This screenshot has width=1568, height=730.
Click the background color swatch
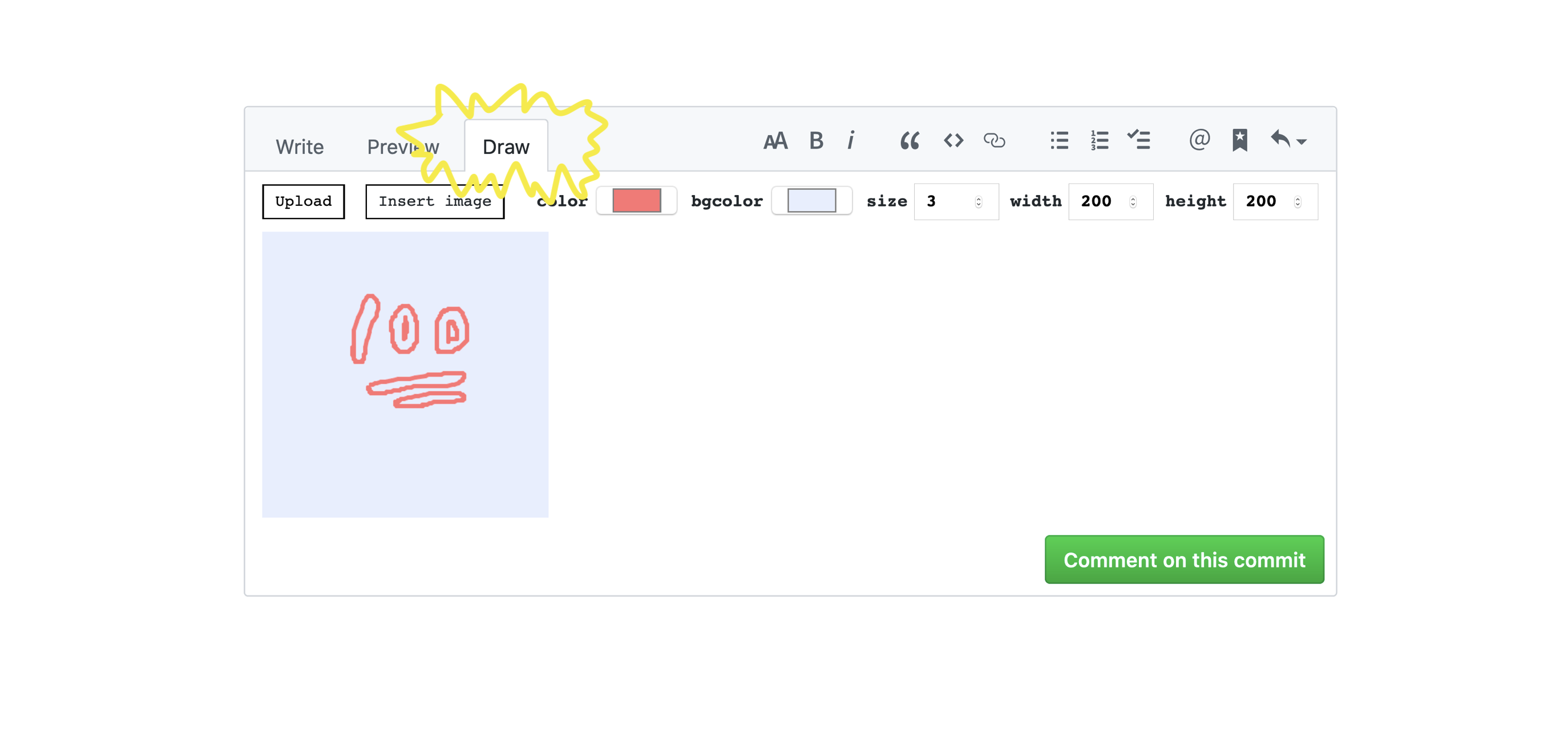(x=812, y=201)
